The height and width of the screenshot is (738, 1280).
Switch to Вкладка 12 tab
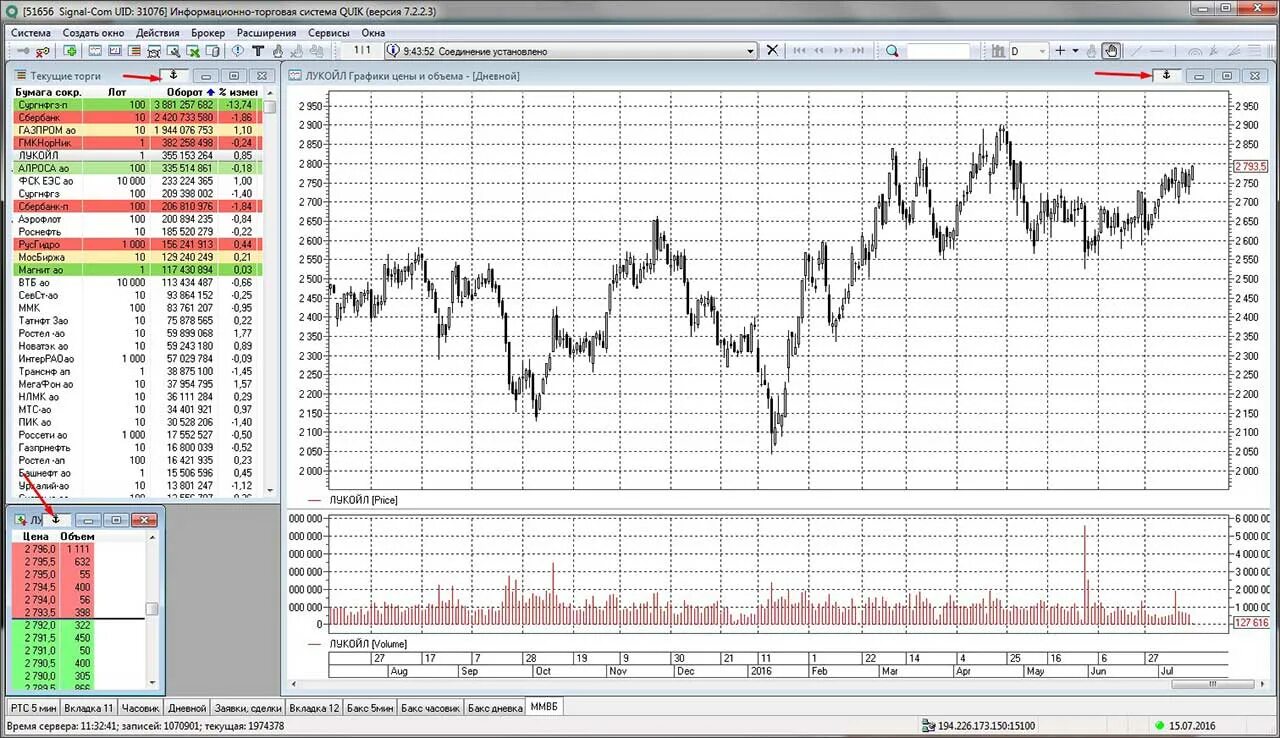click(314, 708)
